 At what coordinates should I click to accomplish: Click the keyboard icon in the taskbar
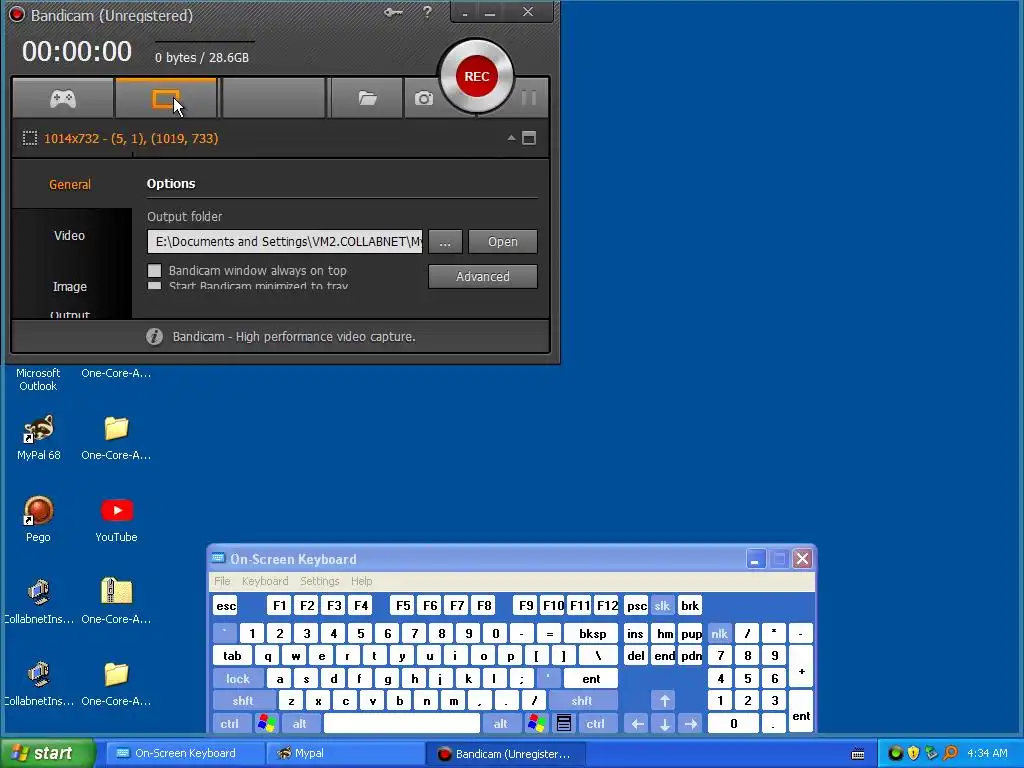coord(858,754)
